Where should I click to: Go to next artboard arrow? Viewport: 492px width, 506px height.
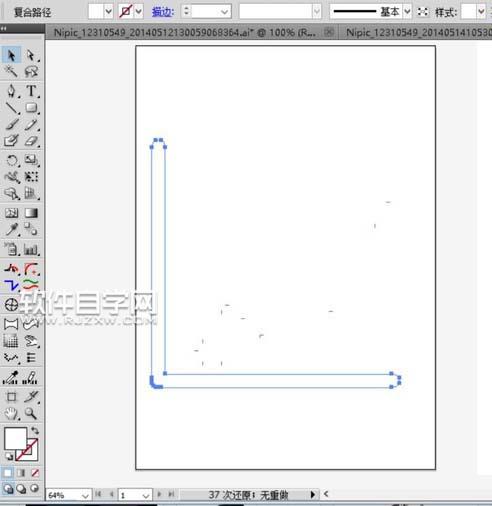click(159, 494)
